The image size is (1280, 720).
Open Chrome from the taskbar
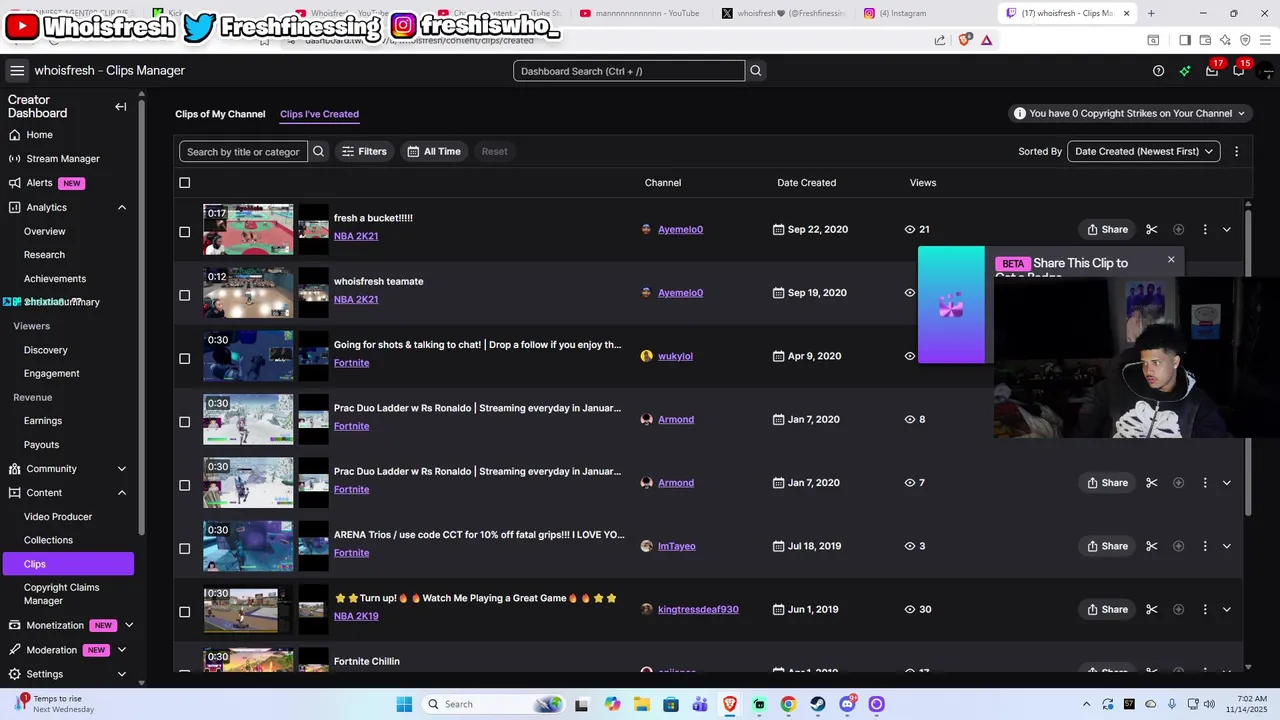788,704
